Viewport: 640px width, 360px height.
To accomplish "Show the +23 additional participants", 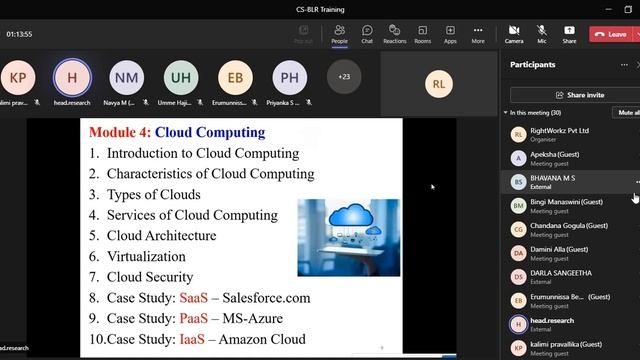I will pyautogui.click(x=344, y=77).
